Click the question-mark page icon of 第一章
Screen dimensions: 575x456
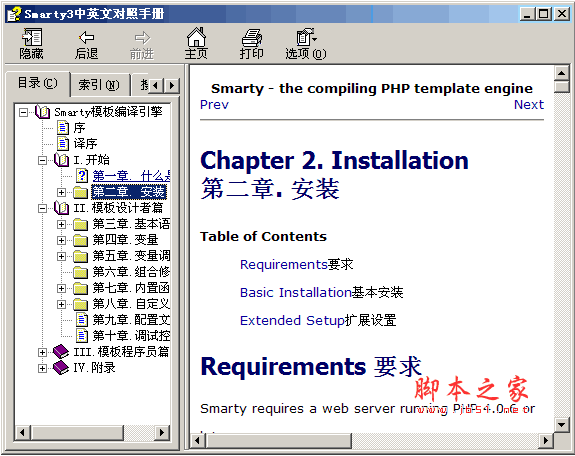click(81, 176)
